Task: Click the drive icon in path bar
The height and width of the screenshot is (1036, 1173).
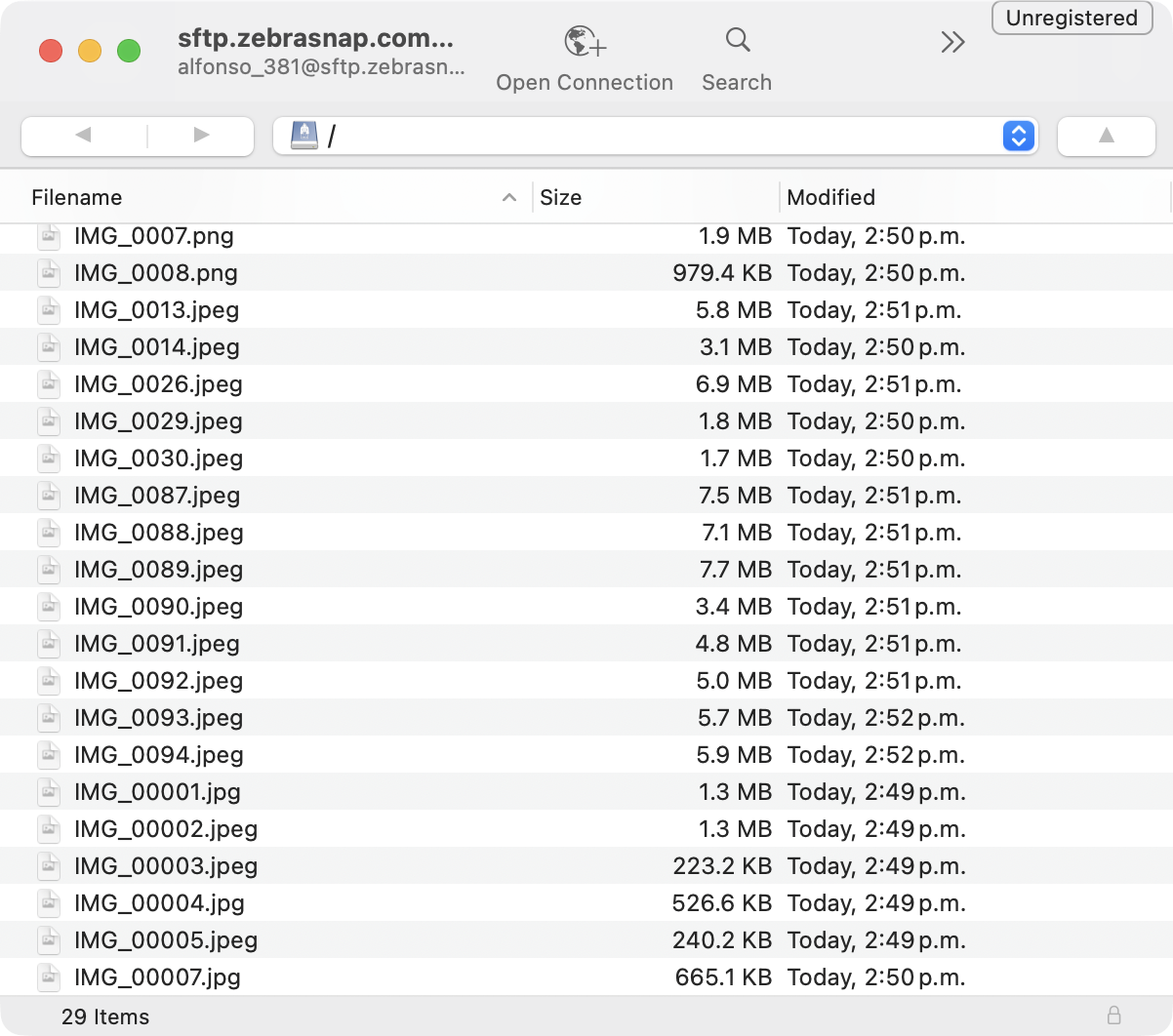Action: tap(304, 136)
